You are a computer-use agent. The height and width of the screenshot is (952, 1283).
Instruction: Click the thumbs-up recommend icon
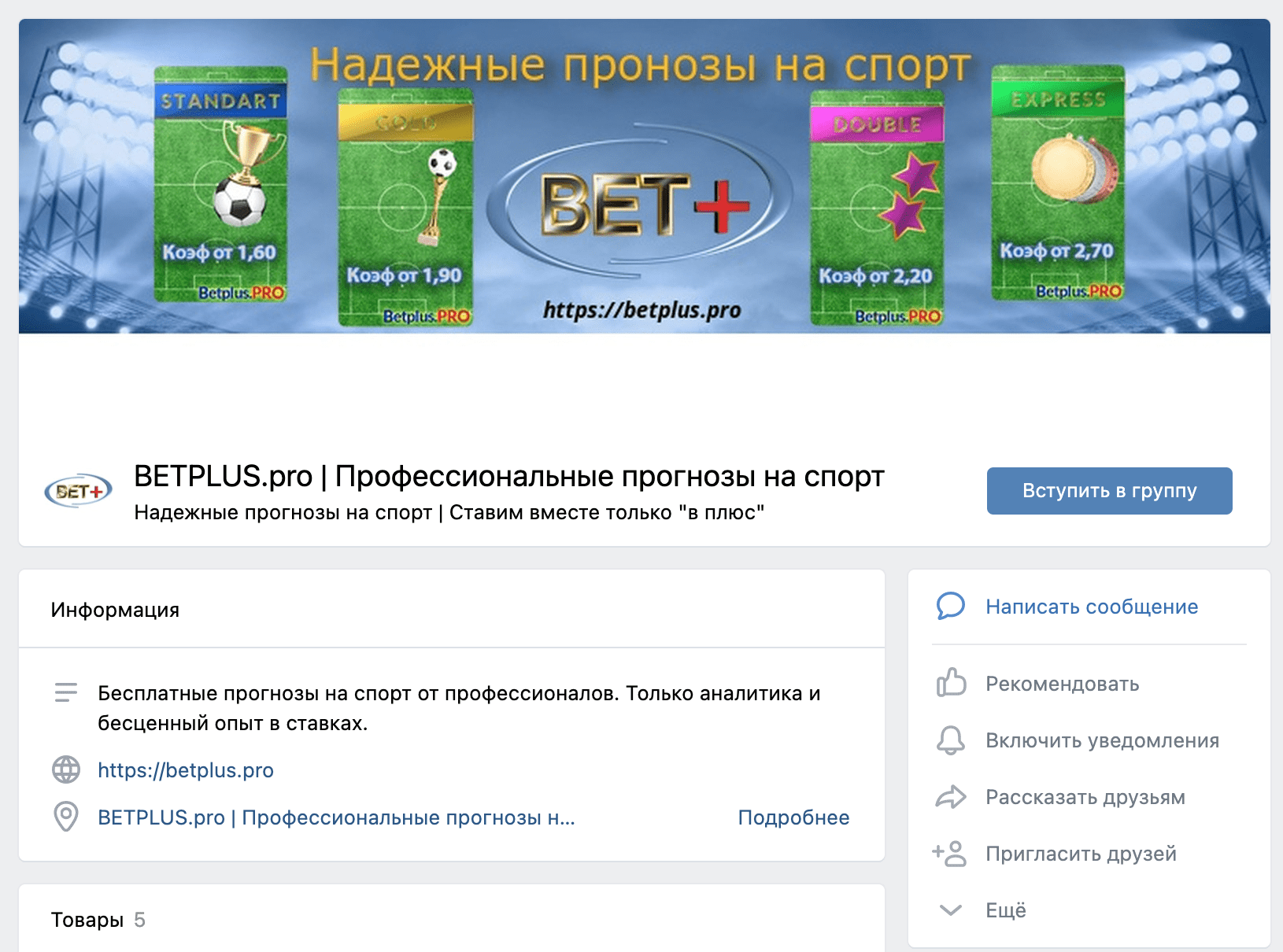(951, 683)
